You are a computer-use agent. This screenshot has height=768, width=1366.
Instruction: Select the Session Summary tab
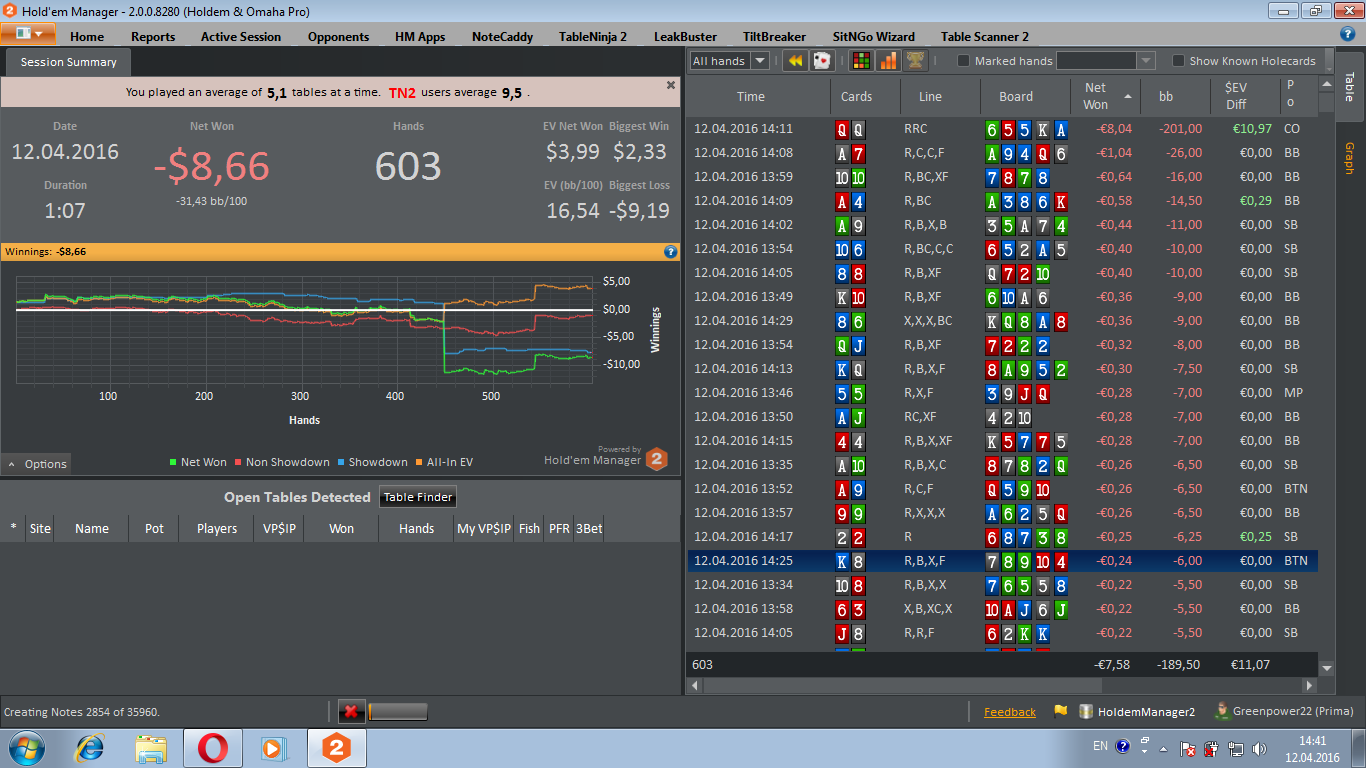[x=68, y=62]
